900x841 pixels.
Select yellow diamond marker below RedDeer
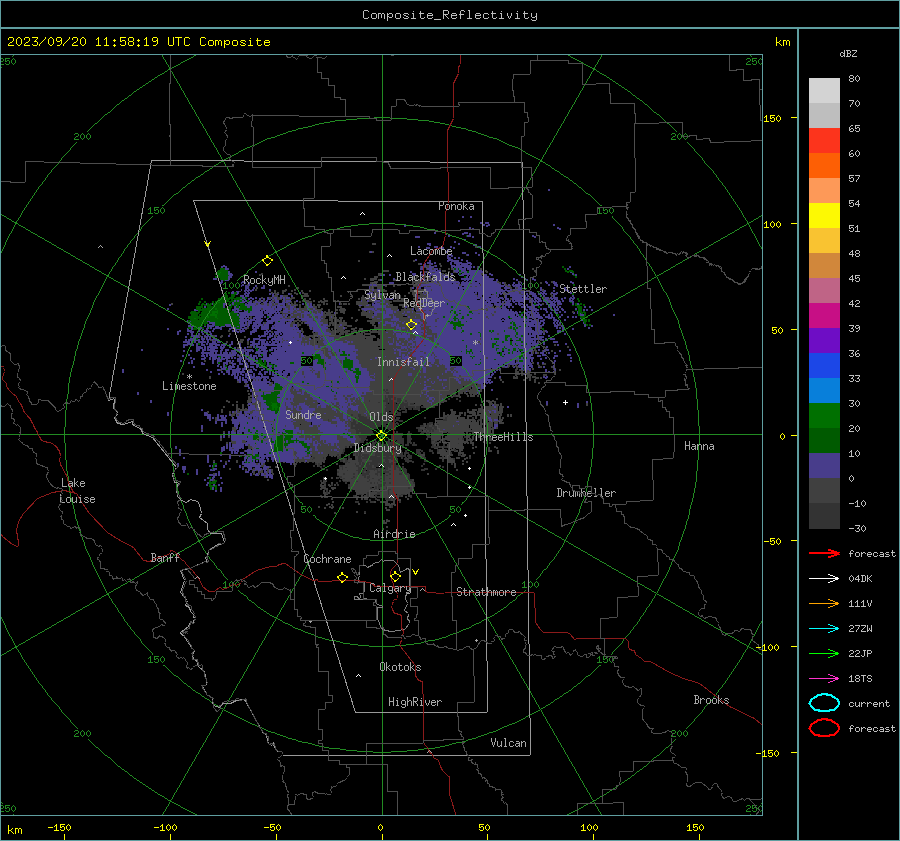coord(411,325)
